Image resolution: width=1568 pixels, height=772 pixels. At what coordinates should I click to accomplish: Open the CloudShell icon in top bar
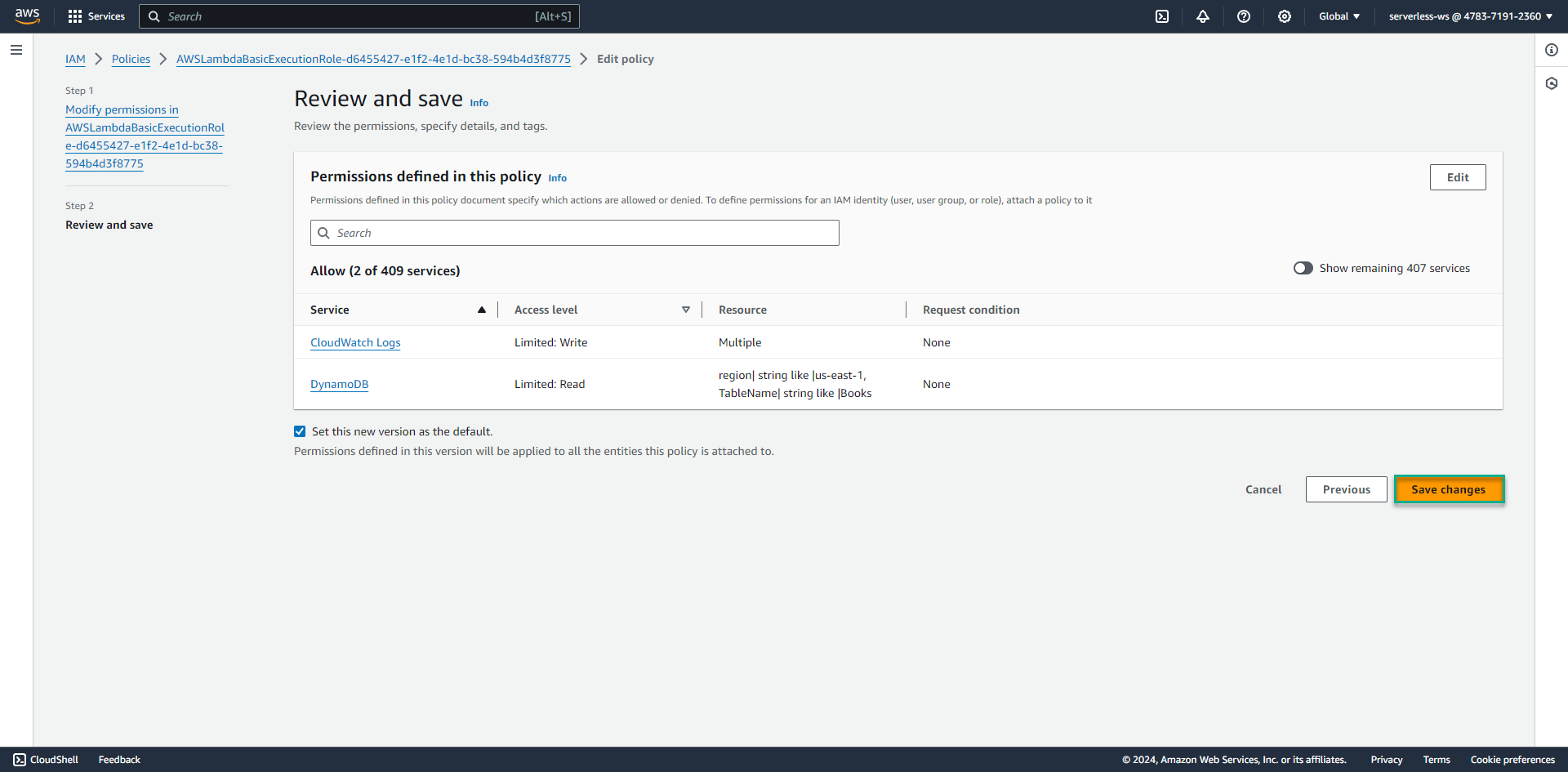(1162, 16)
